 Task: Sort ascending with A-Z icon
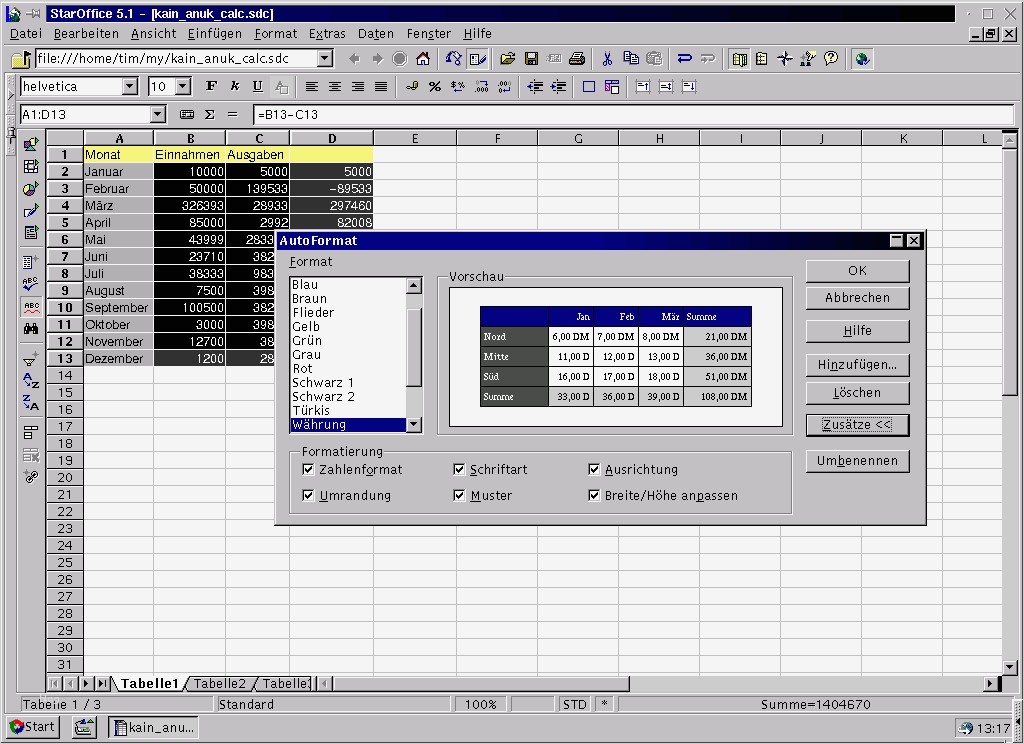(31, 380)
